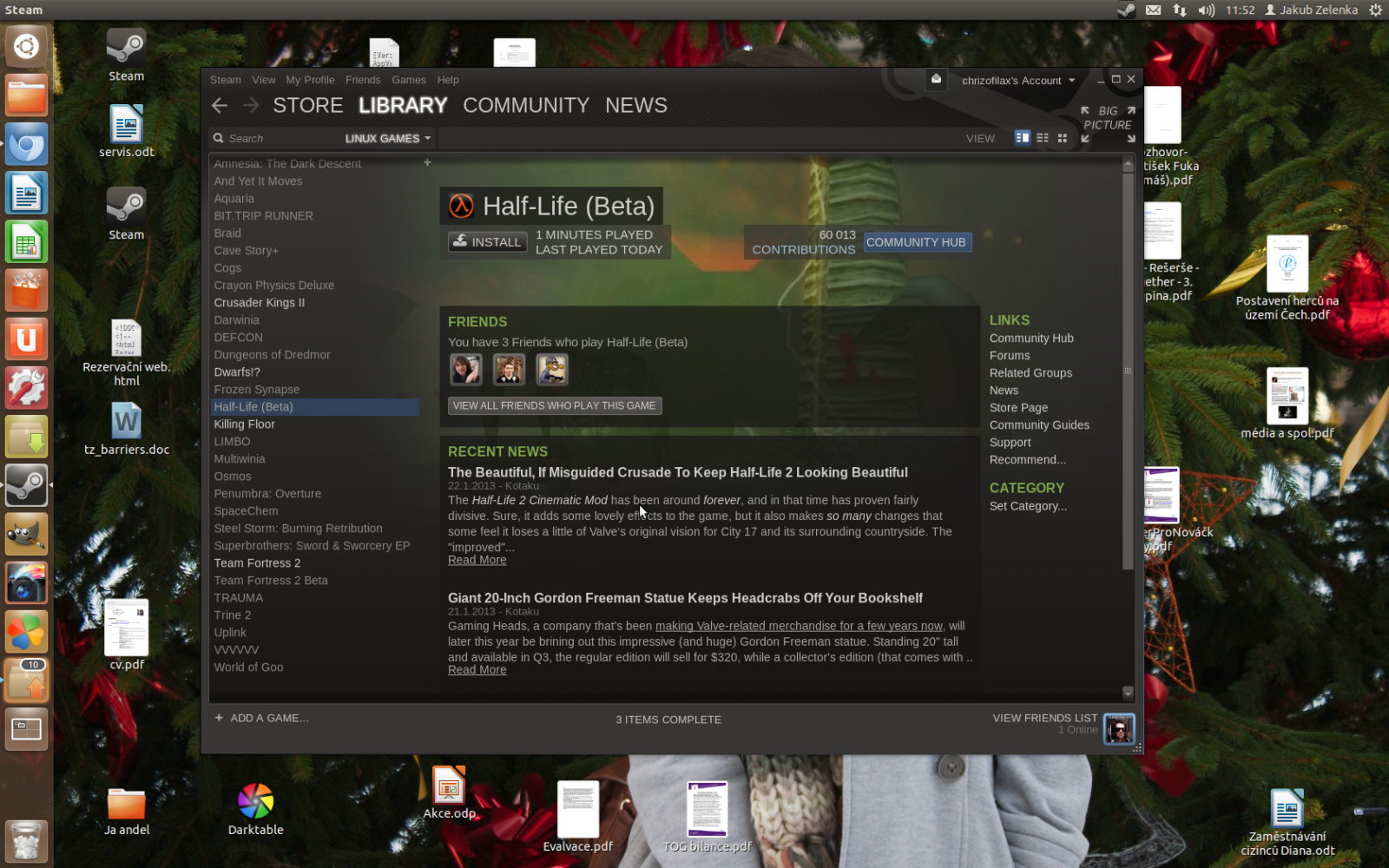
Task: Click the forward navigation arrow
Action: pyautogui.click(x=251, y=105)
